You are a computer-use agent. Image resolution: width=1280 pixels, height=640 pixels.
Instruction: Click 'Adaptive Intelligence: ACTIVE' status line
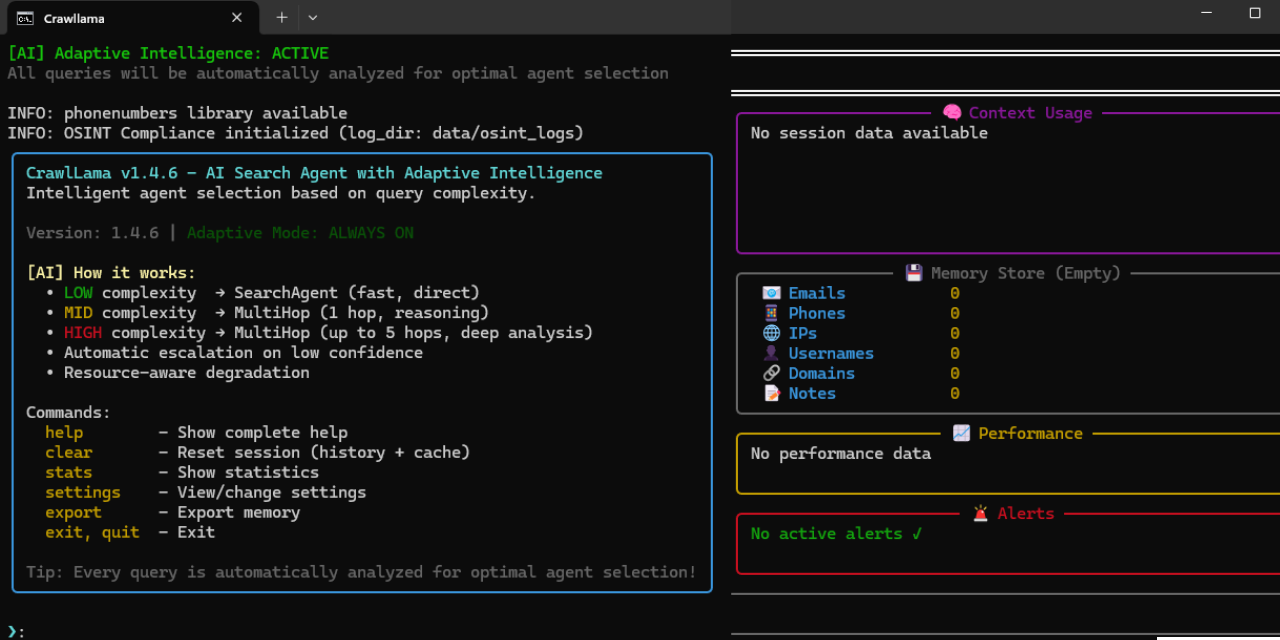[x=168, y=53]
